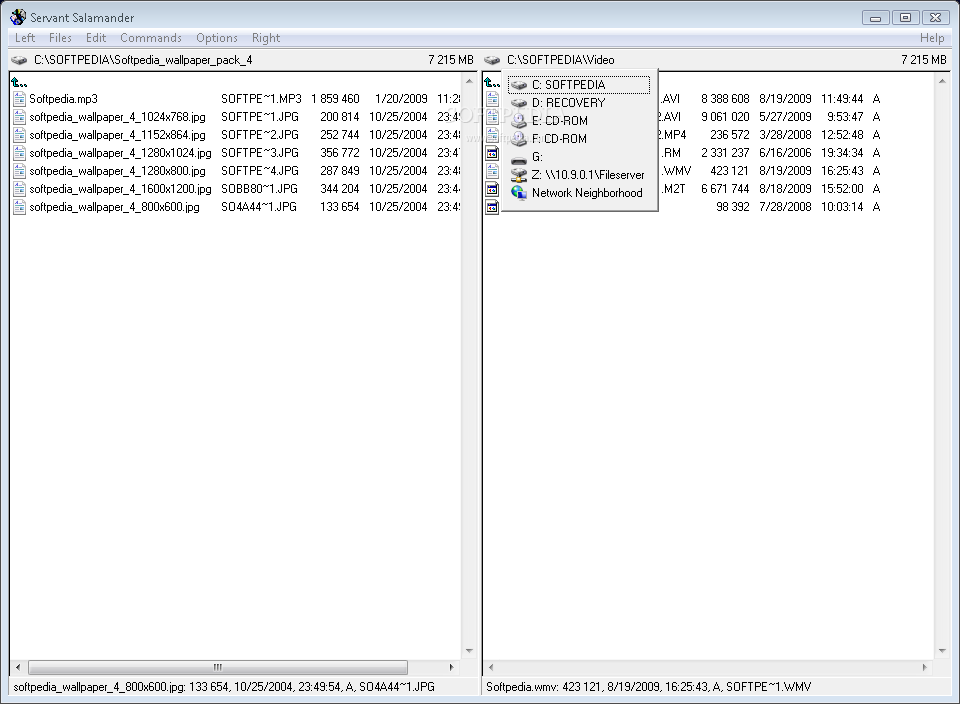Choose E: CD-ROM drive

tap(579, 121)
